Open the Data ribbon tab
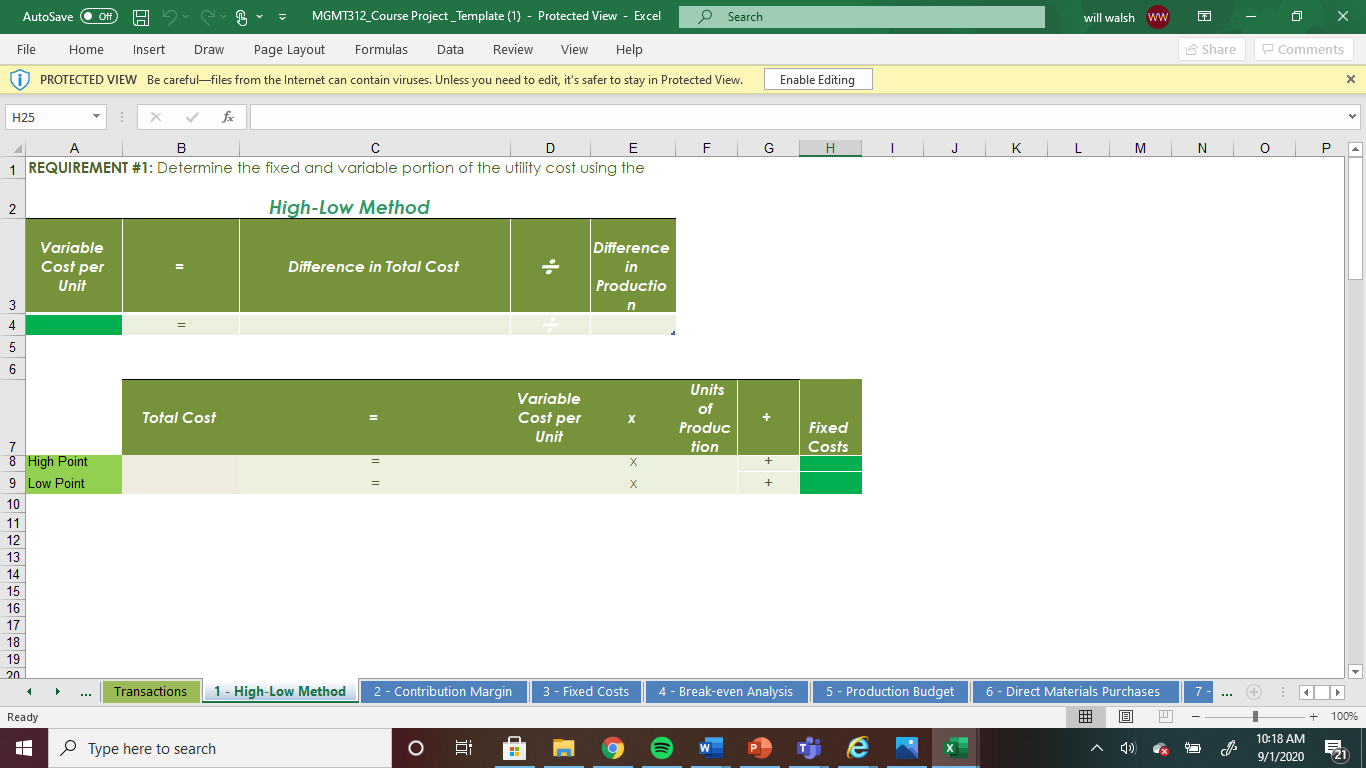The height and width of the screenshot is (768, 1366). [450, 49]
